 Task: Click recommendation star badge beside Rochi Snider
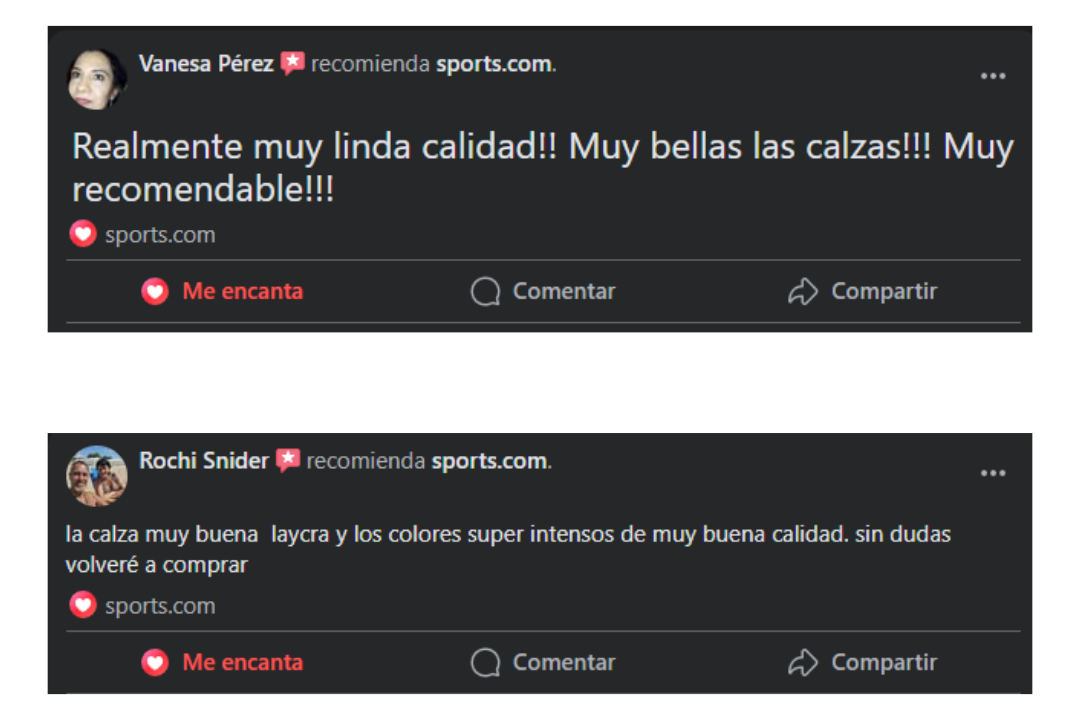point(288,460)
